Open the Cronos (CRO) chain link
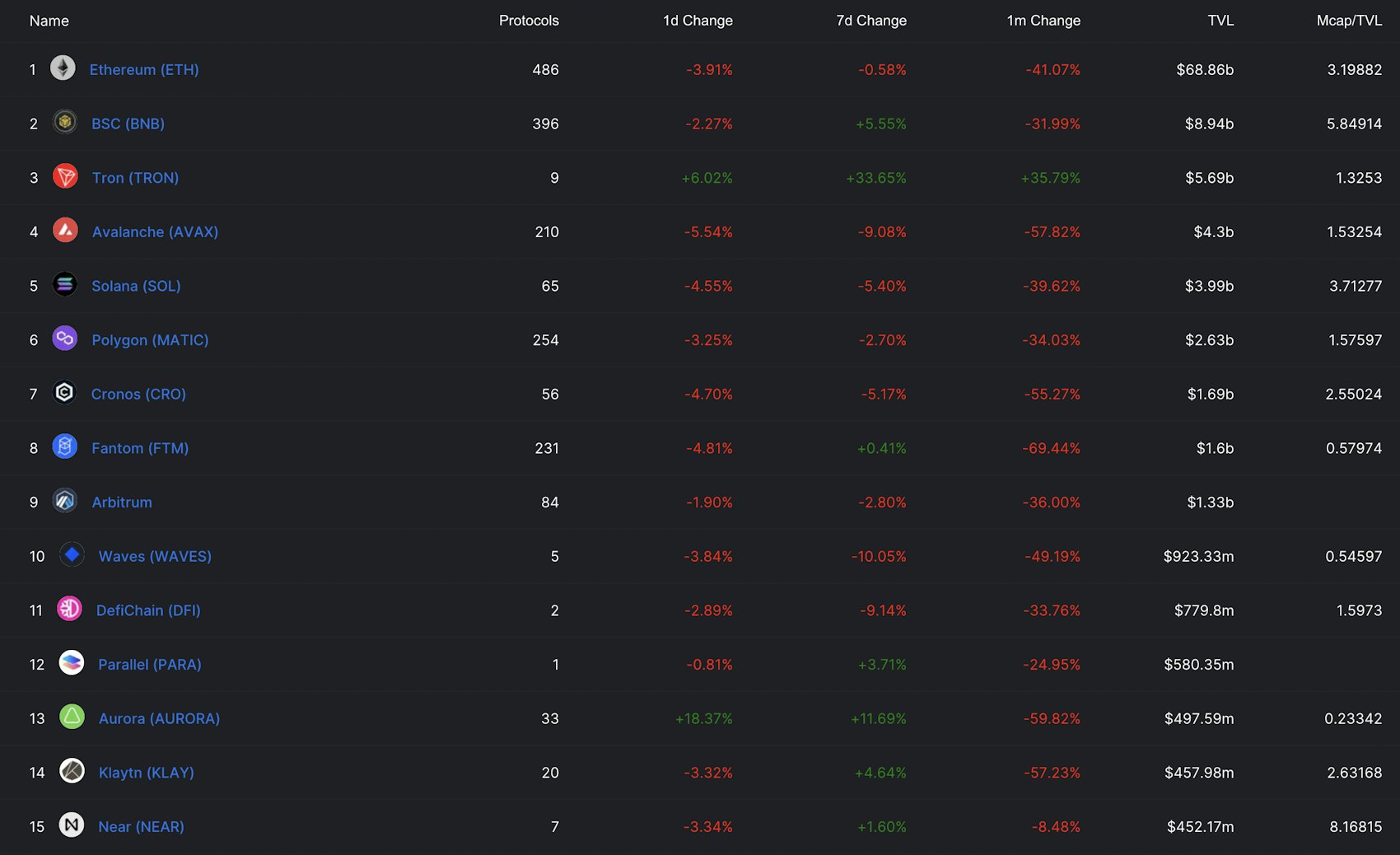 [138, 395]
